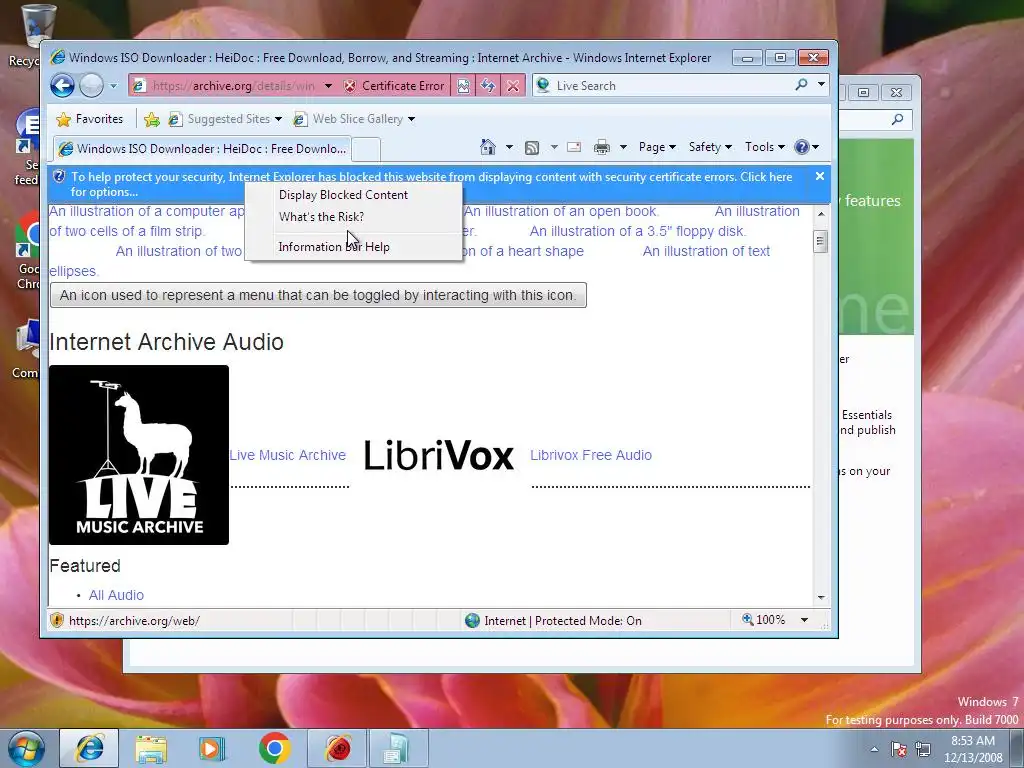Click the menu toggle icon button
This screenshot has width=1024, height=768.
pyautogui.click(x=318, y=295)
